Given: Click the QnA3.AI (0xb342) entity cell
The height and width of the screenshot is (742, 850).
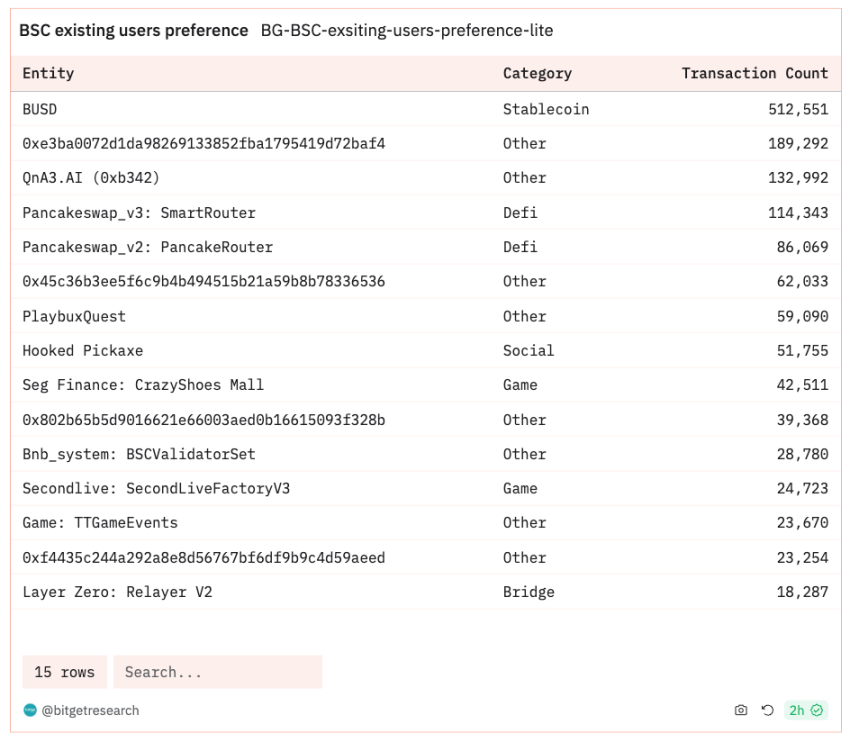Looking at the screenshot, I should click(x=91, y=178).
